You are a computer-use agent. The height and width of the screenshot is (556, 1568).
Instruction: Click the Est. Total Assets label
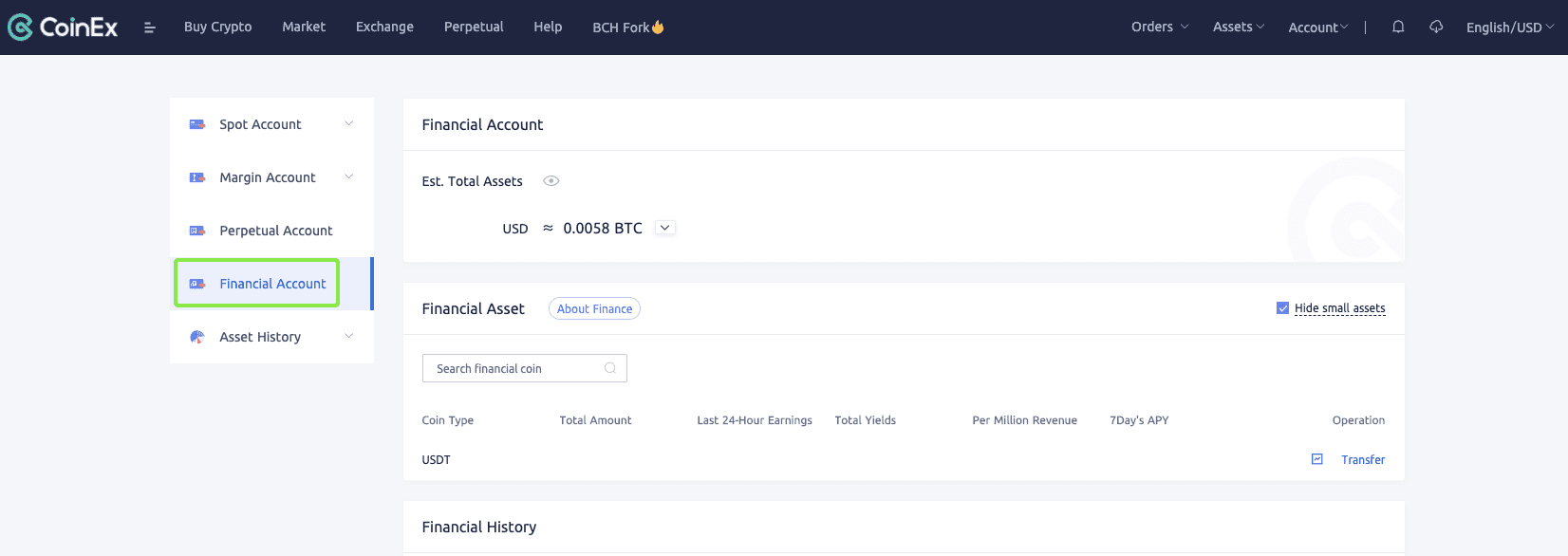click(473, 181)
